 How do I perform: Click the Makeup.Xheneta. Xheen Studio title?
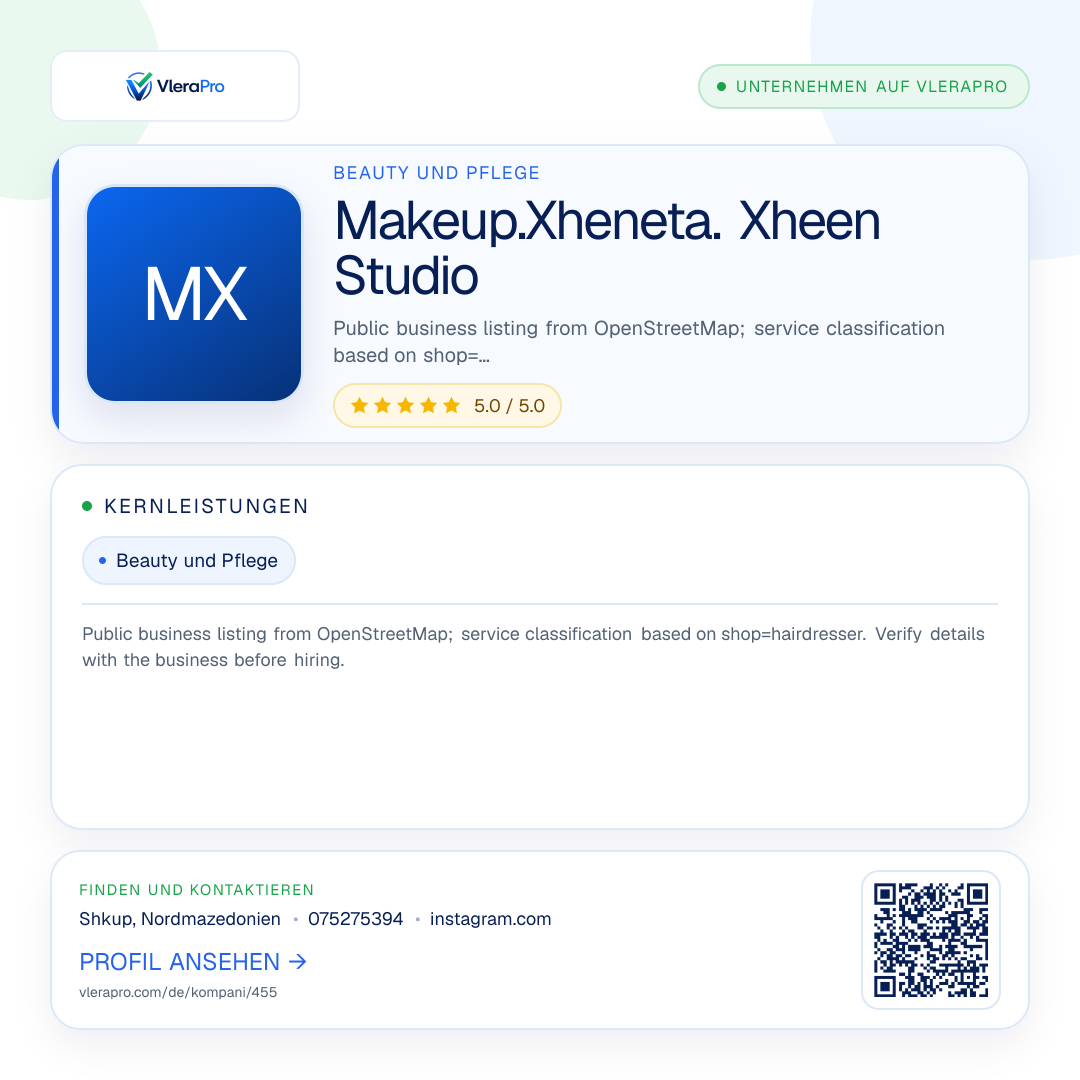tap(607, 248)
